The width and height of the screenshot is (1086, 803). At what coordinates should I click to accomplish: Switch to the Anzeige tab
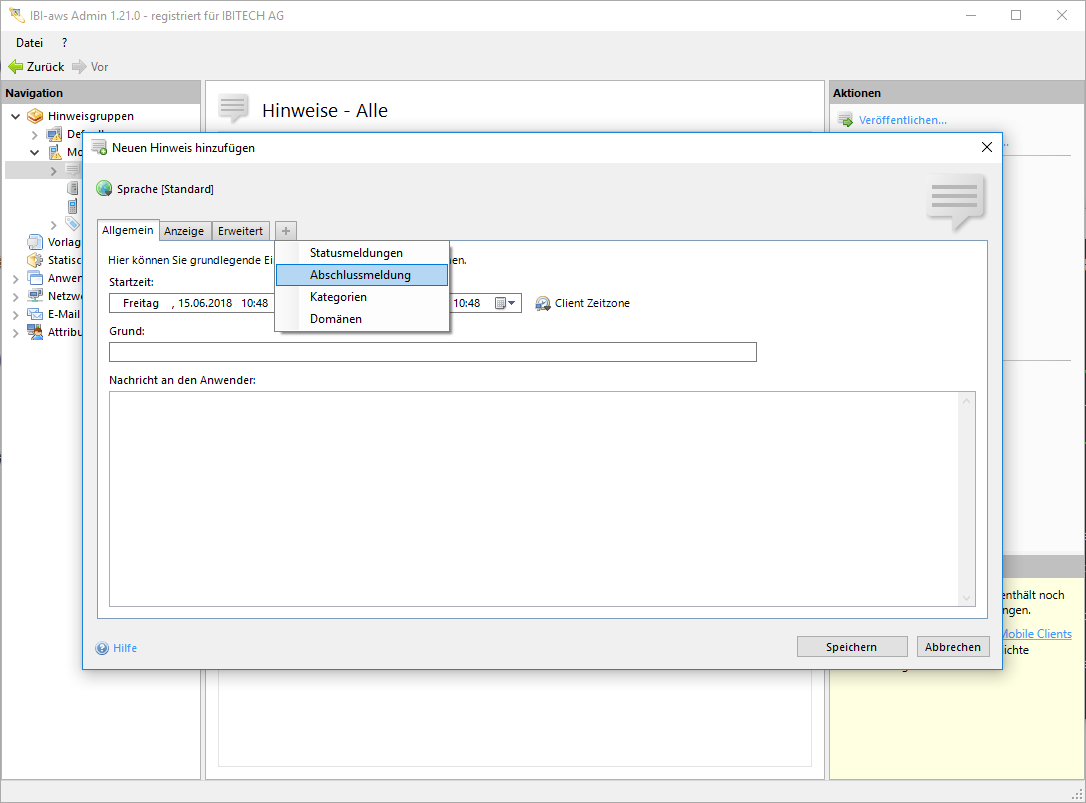click(x=184, y=231)
